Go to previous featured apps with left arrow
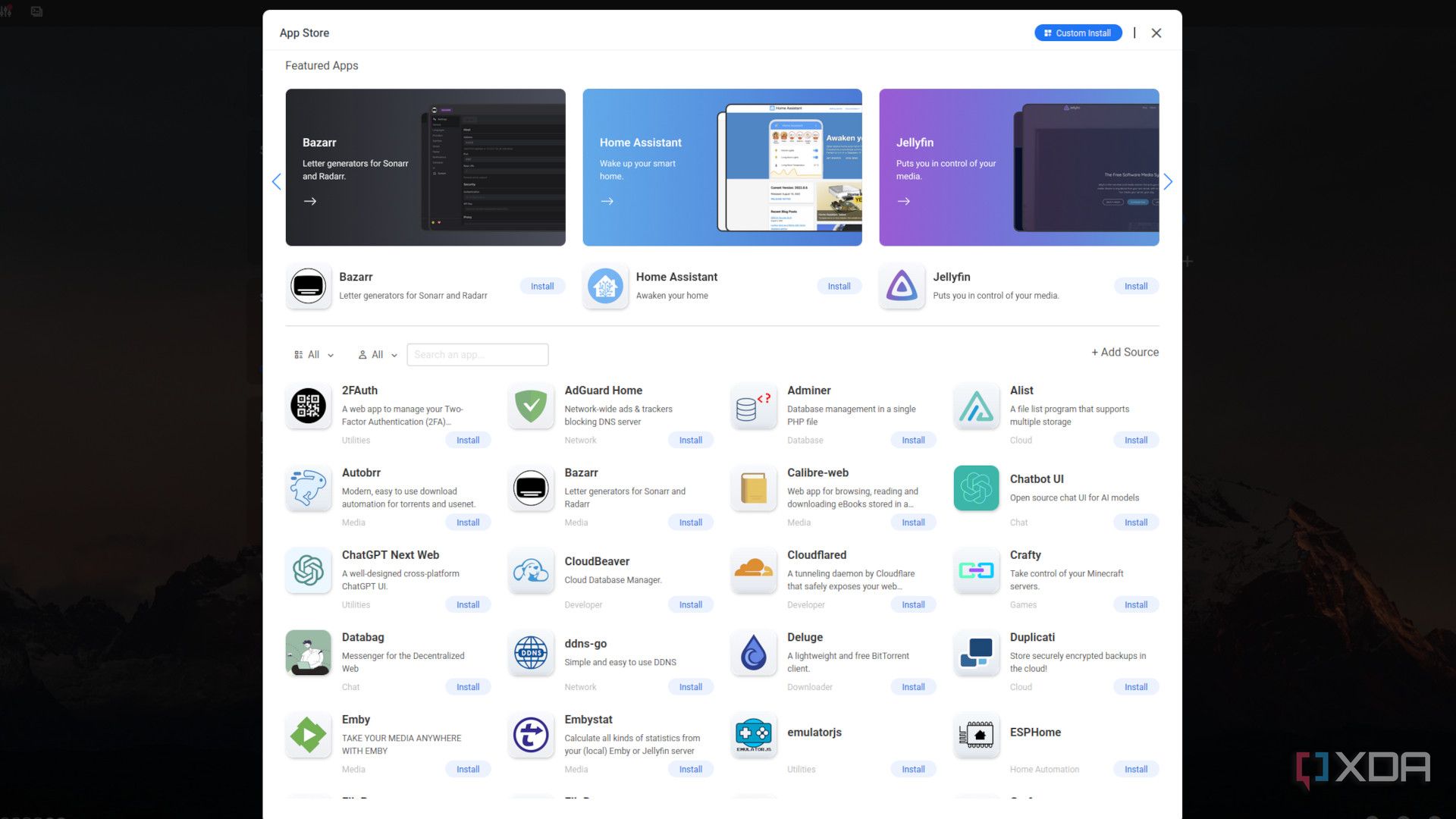Image resolution: width=1456 pixels, height=819 pixels. 276,182
